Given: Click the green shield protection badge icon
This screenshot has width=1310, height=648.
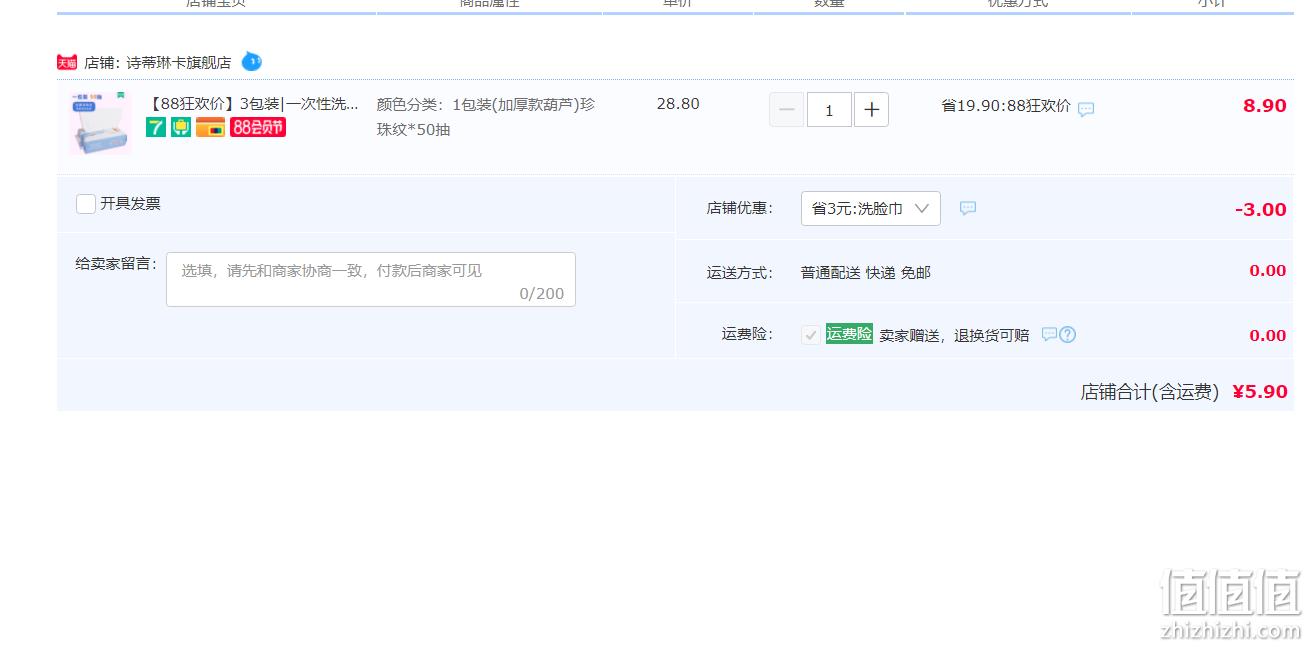Looking at the screenshot, I should coord(181,127).
